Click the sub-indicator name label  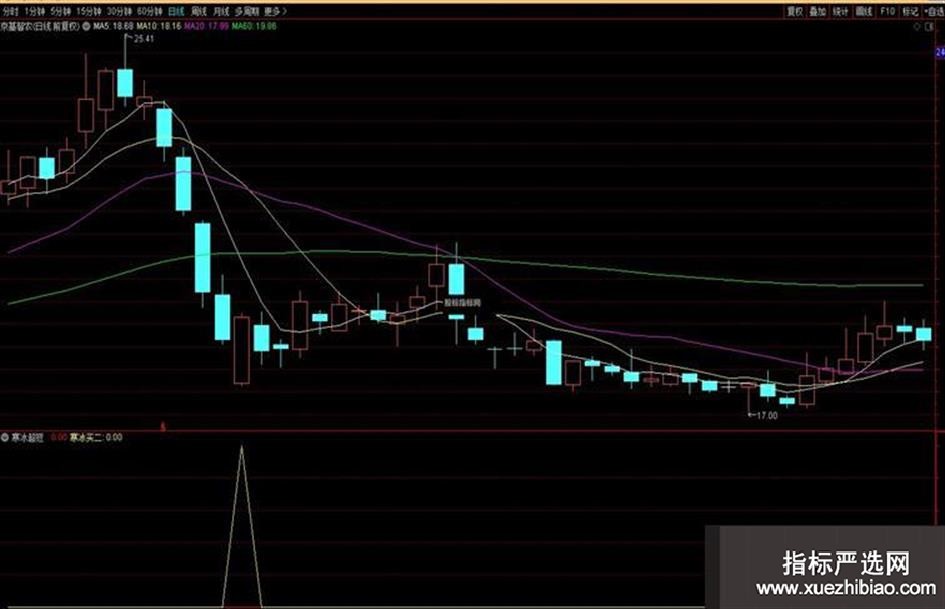click(x=28, y=437)
